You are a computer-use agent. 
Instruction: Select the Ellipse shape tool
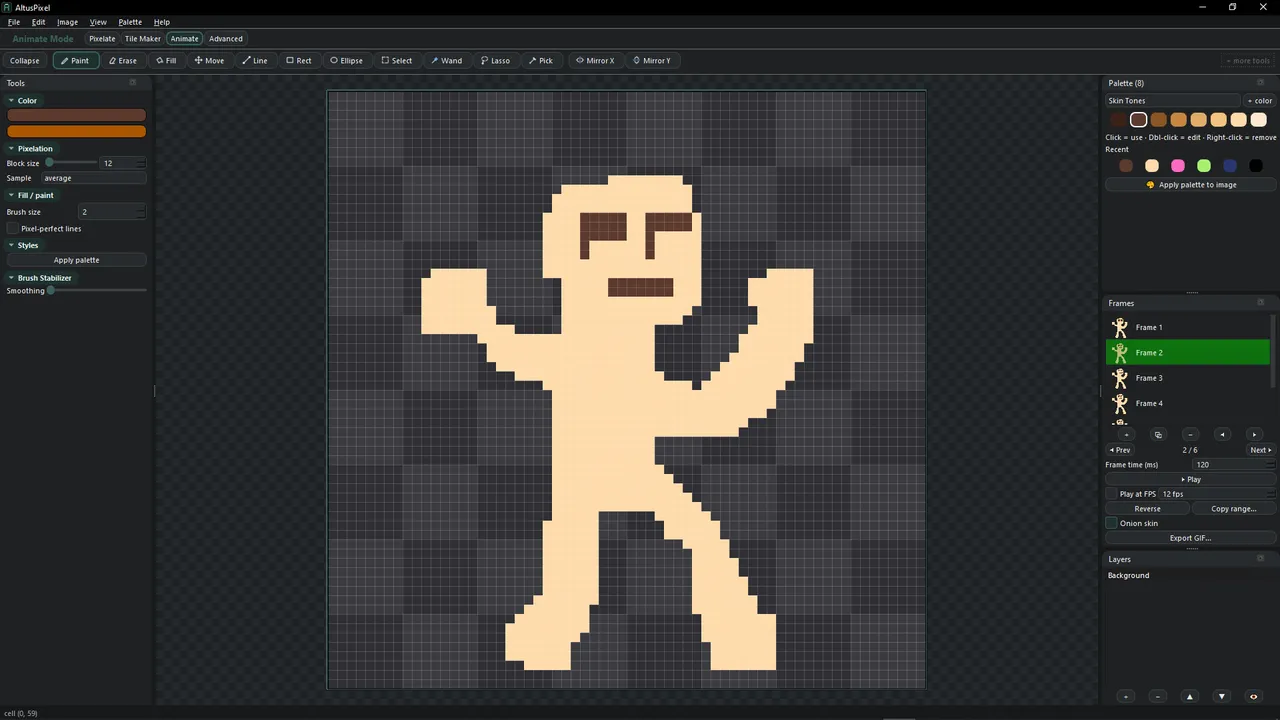pyautogui.click(x=347, y=60)
